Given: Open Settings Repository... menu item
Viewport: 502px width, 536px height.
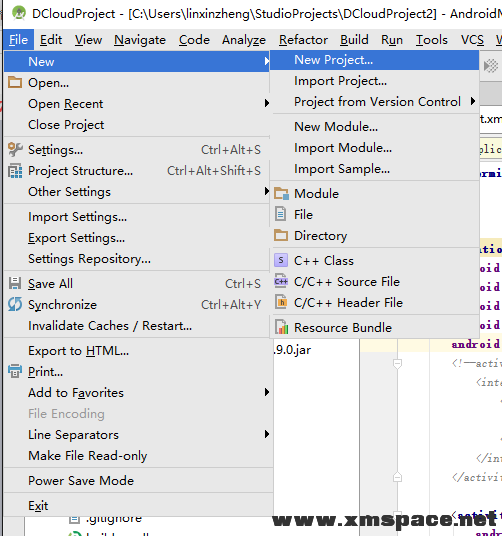Looking at the screenshot, I should point(137,259).
